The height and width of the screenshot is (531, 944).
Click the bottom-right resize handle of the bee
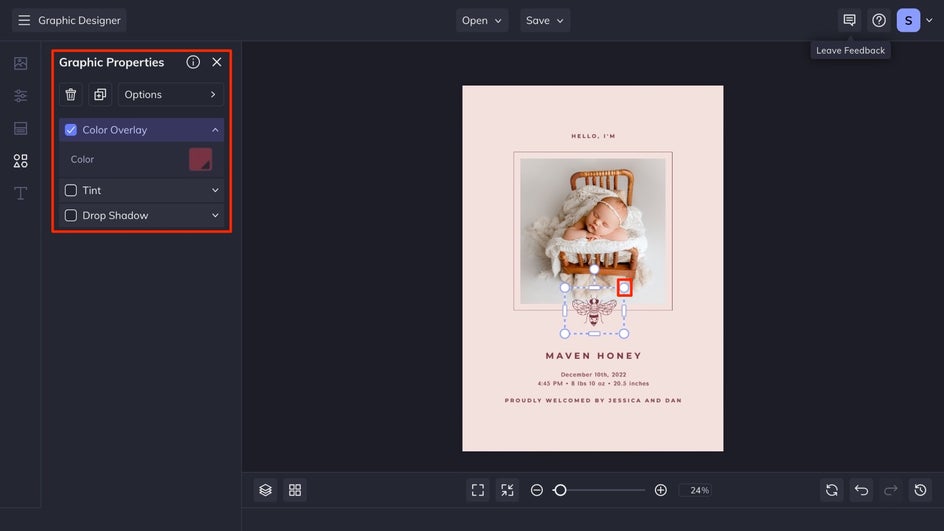pyautogui.click(x=624, y=334)
